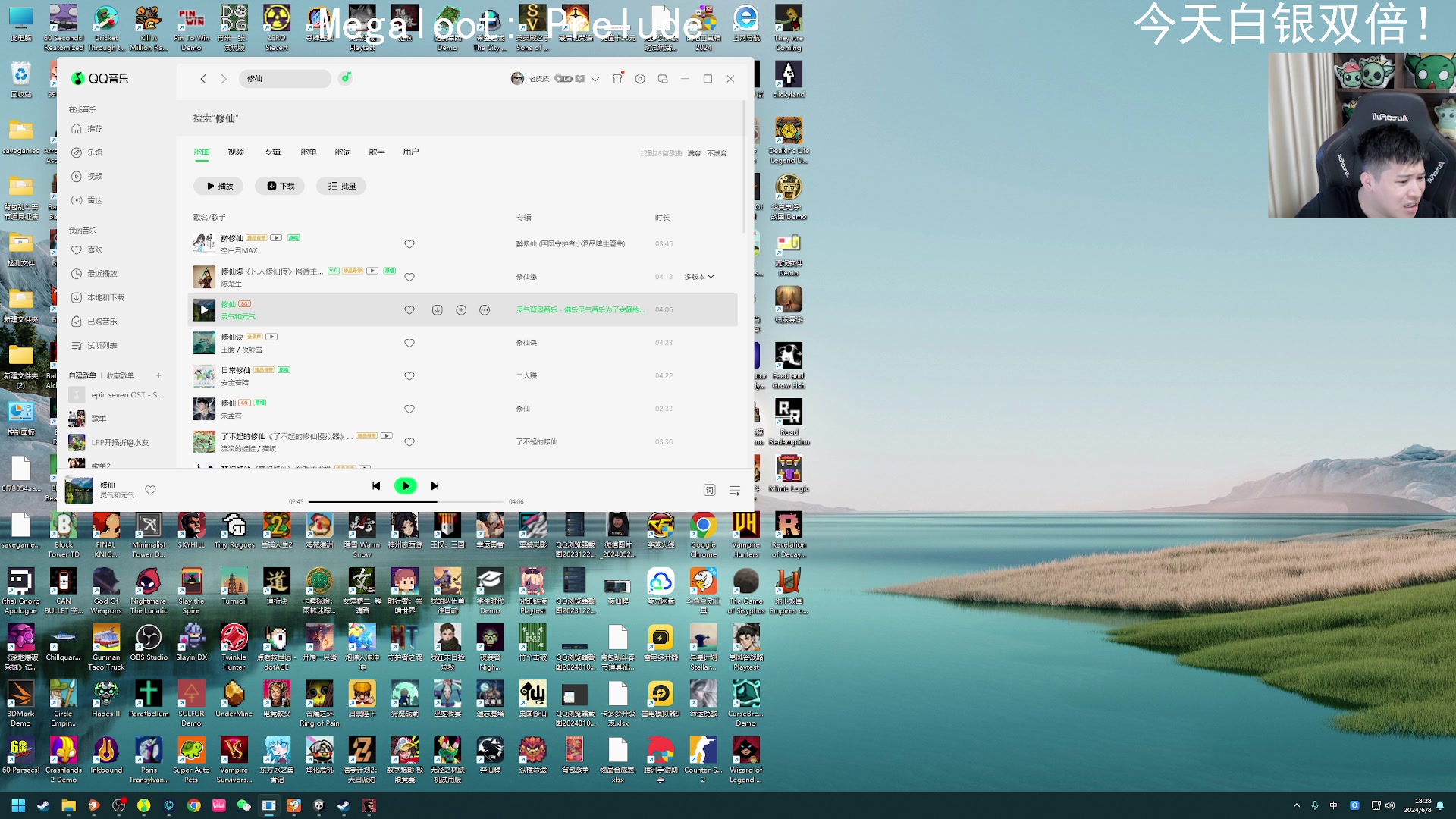Click the green music-recognition icon beside search

346,78
